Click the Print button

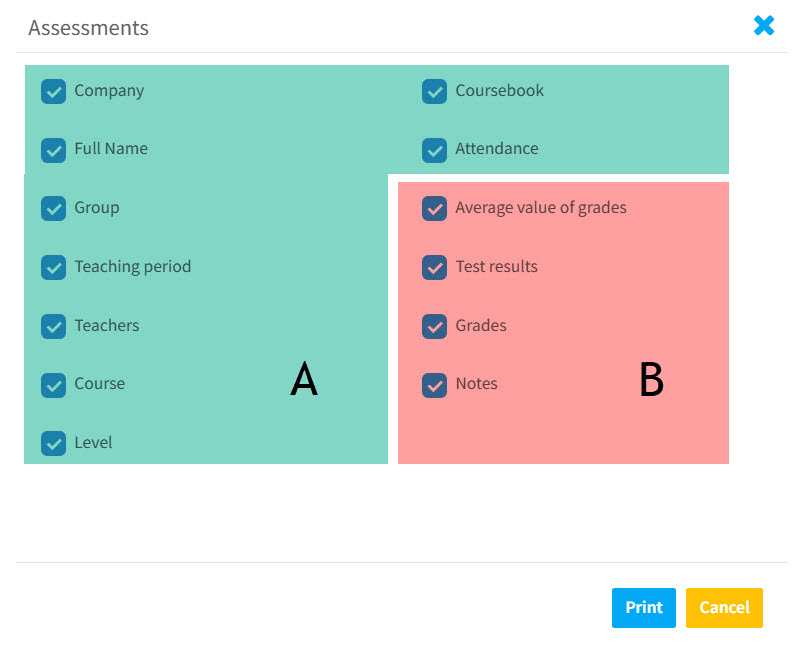pos(643,607)
